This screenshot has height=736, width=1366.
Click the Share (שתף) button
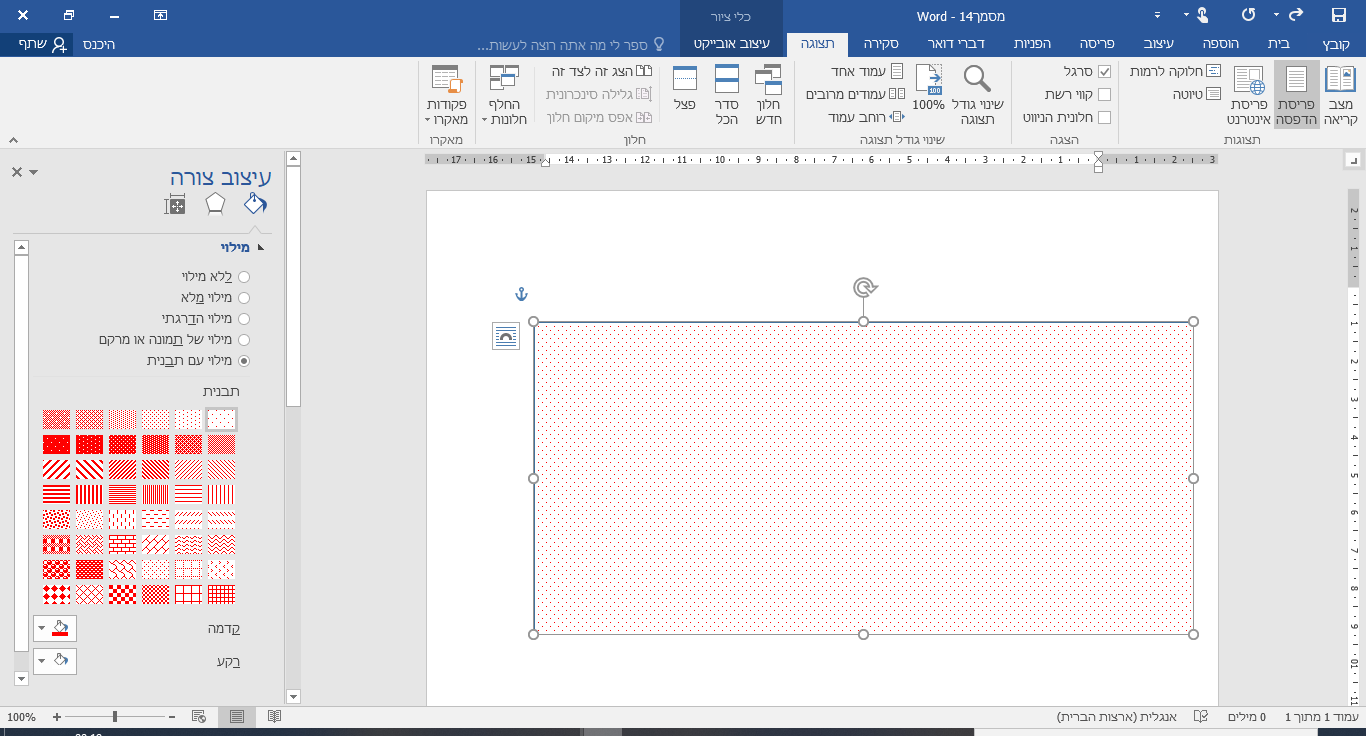click(x=43, y=44)
